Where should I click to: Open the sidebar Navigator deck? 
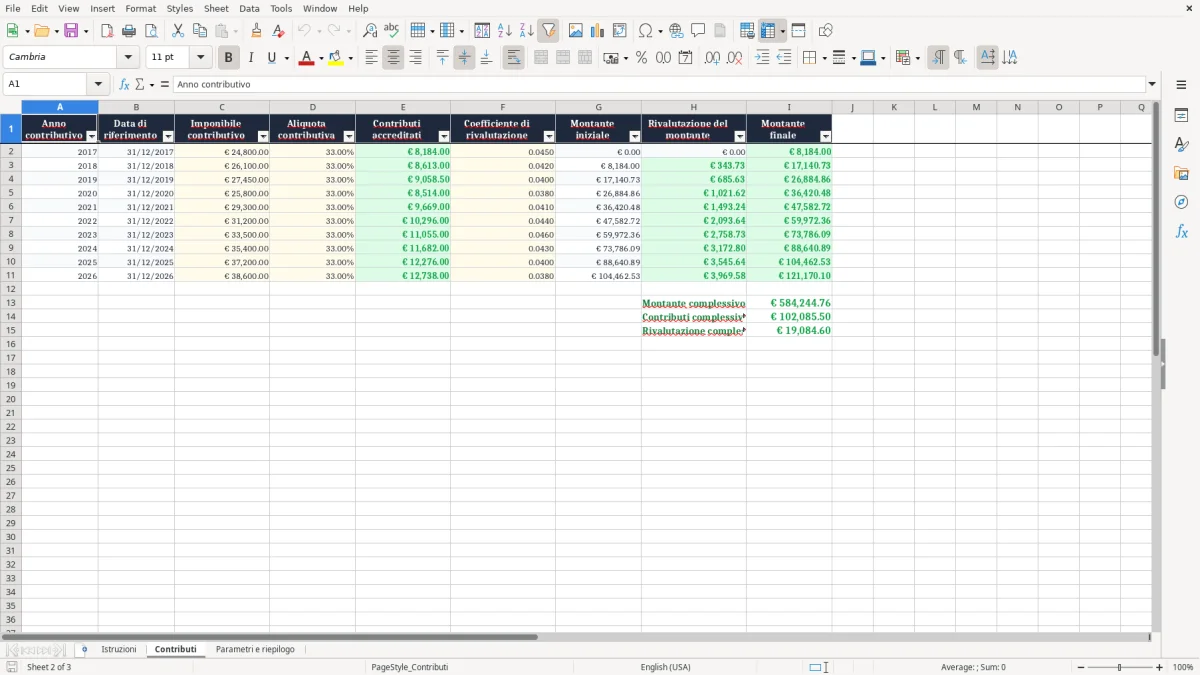pos(1181,202)
